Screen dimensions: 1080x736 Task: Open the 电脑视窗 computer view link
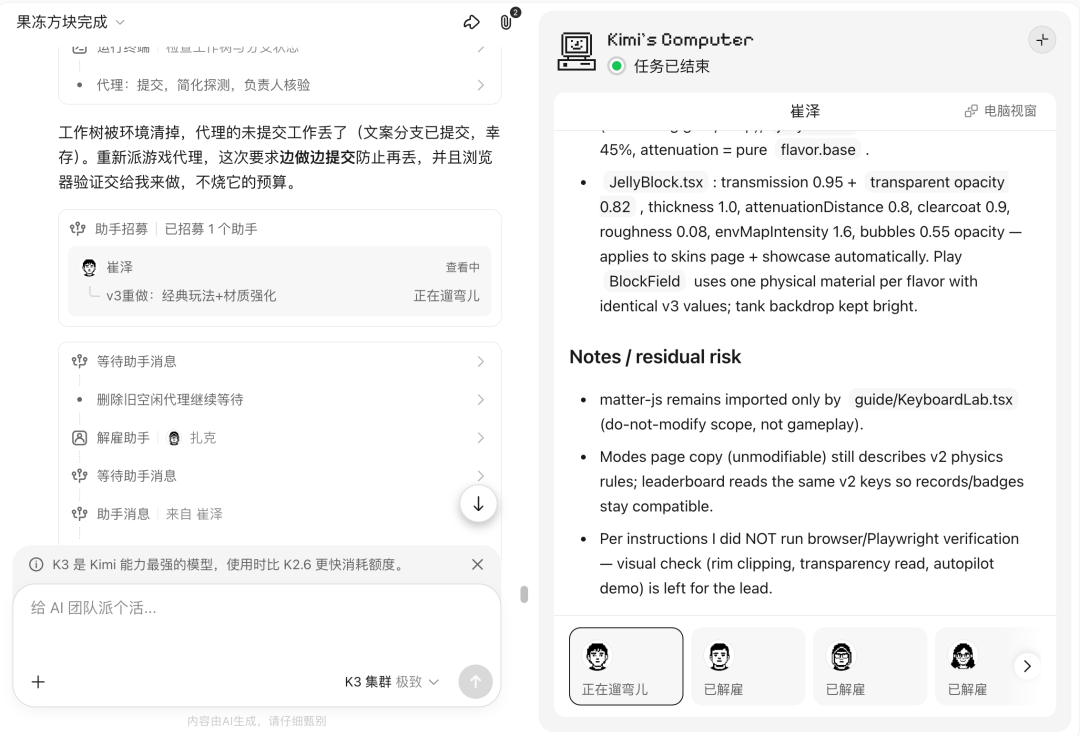coord(1001,111)
